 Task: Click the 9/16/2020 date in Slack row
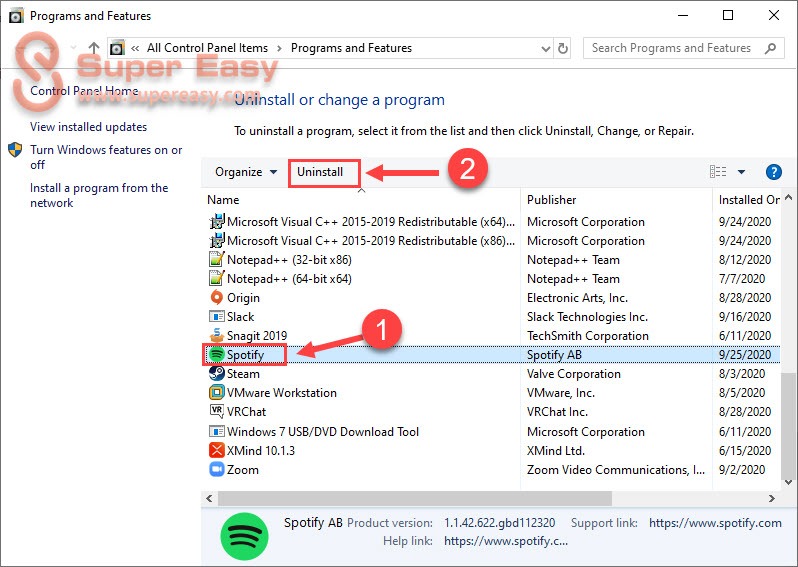[745, 317]
